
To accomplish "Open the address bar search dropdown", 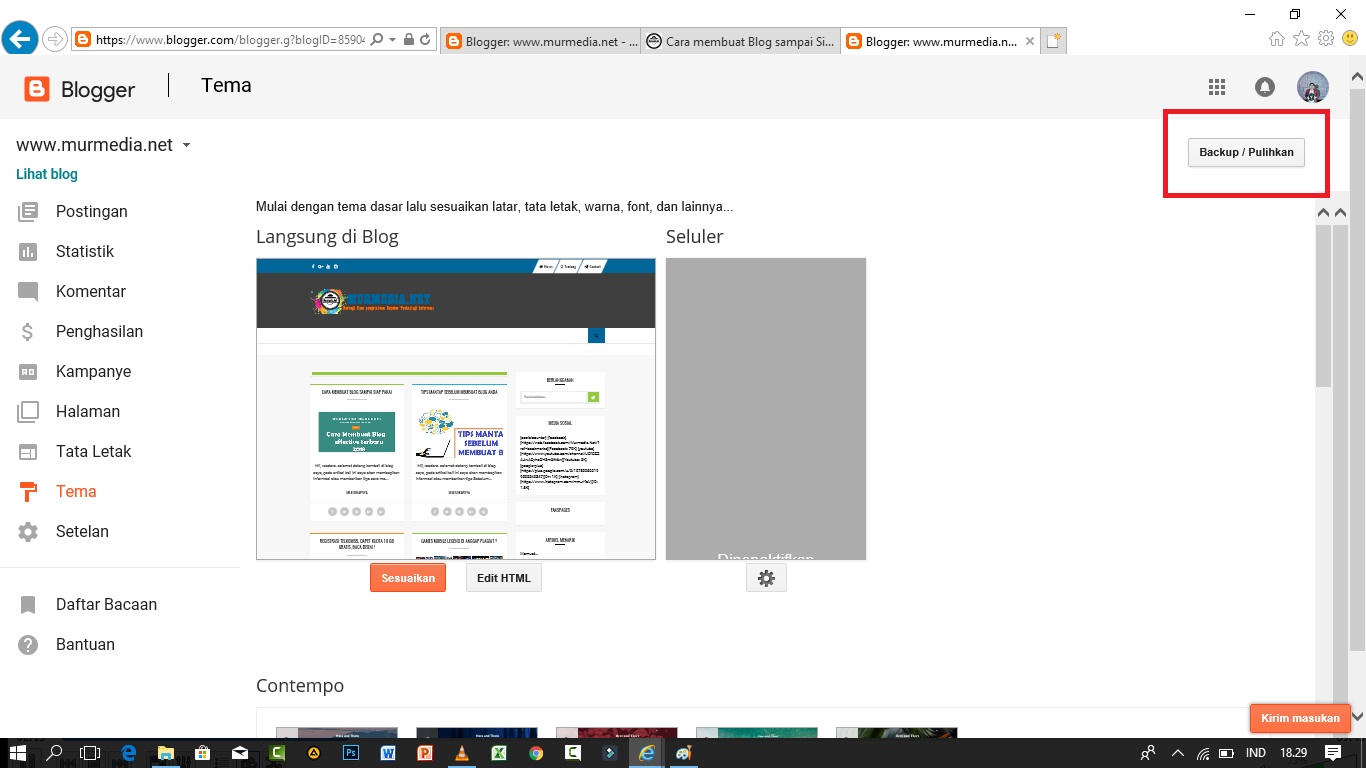I will coord(378,41).
